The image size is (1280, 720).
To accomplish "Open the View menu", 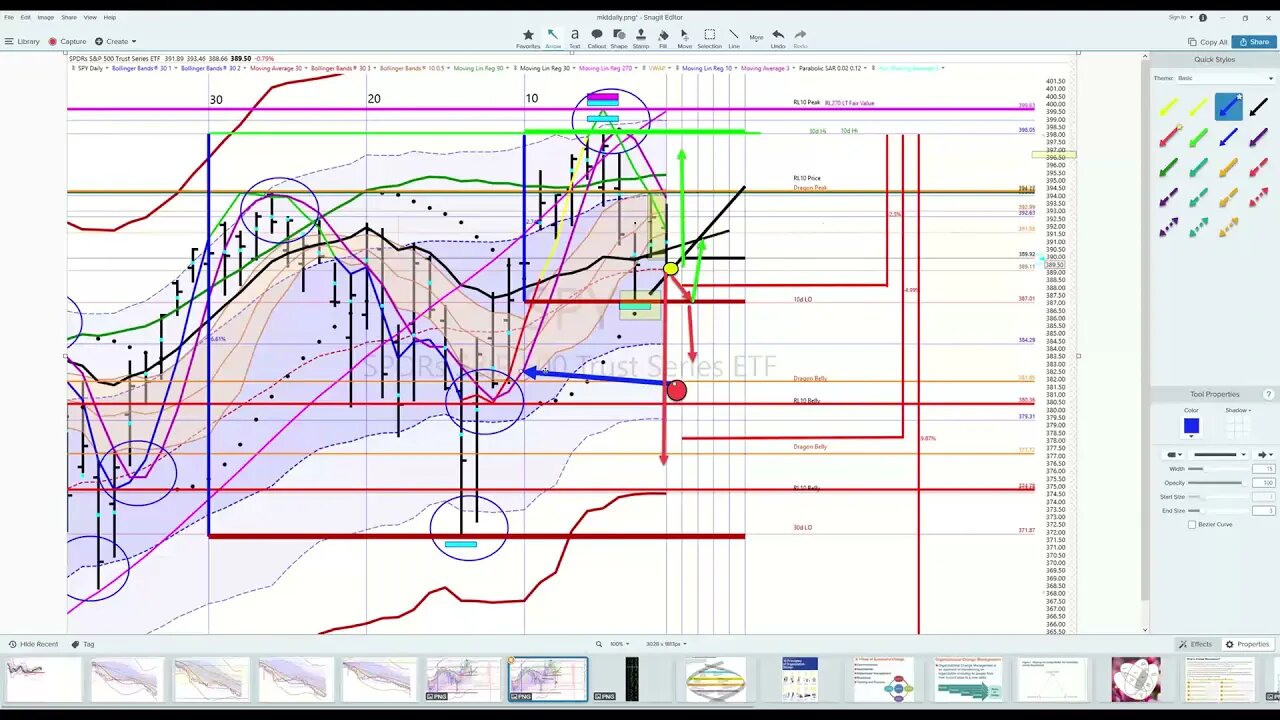I will click(x=90, y=17).
